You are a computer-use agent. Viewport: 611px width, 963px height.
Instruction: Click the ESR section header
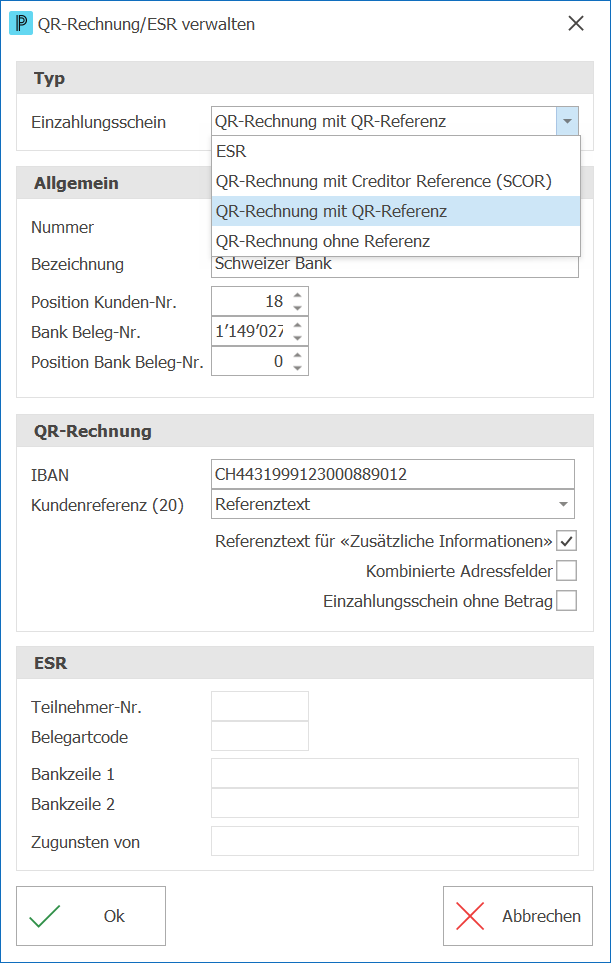tap(305, 663)
